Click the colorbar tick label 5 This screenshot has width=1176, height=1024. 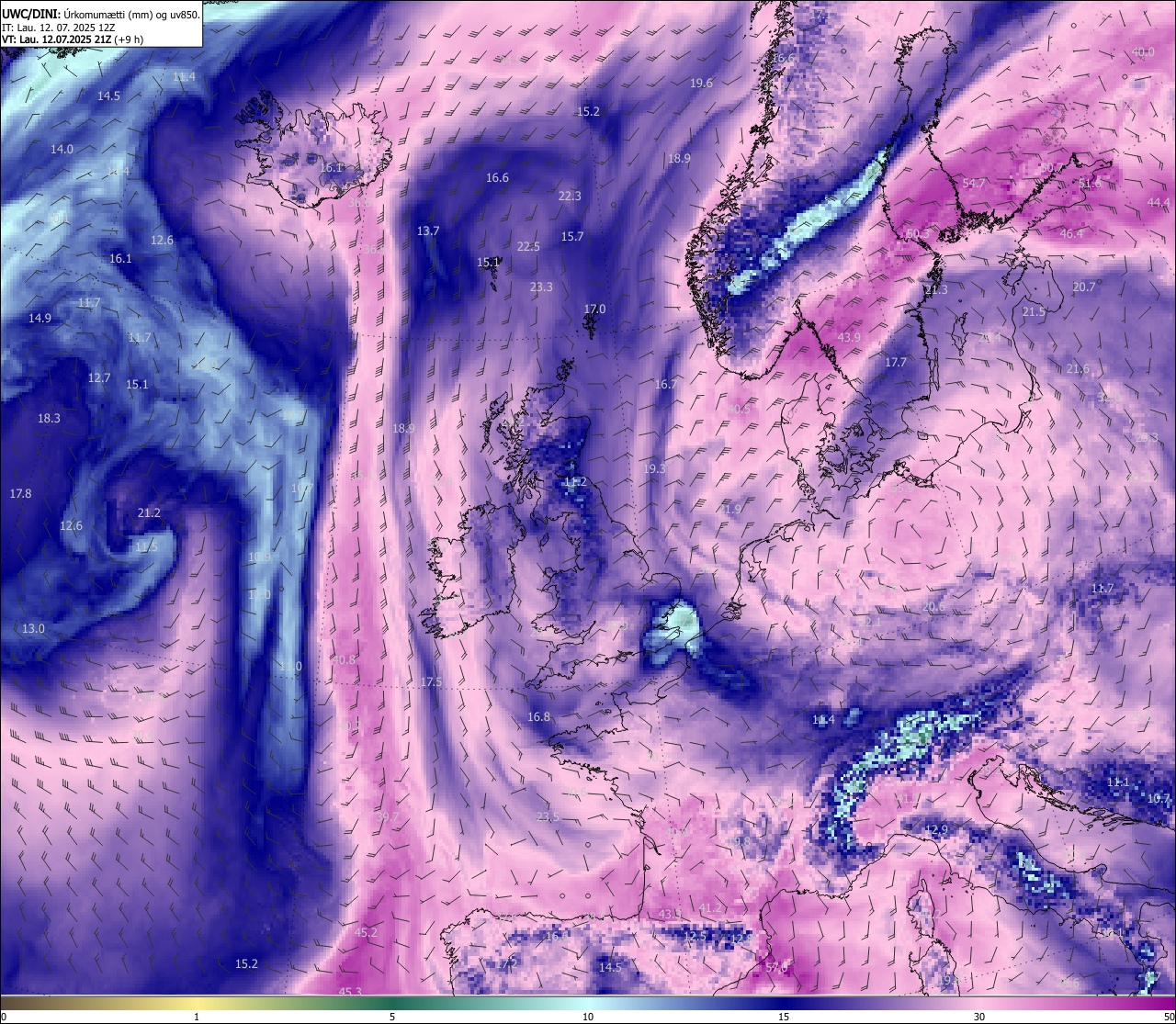click(392, 1017)
